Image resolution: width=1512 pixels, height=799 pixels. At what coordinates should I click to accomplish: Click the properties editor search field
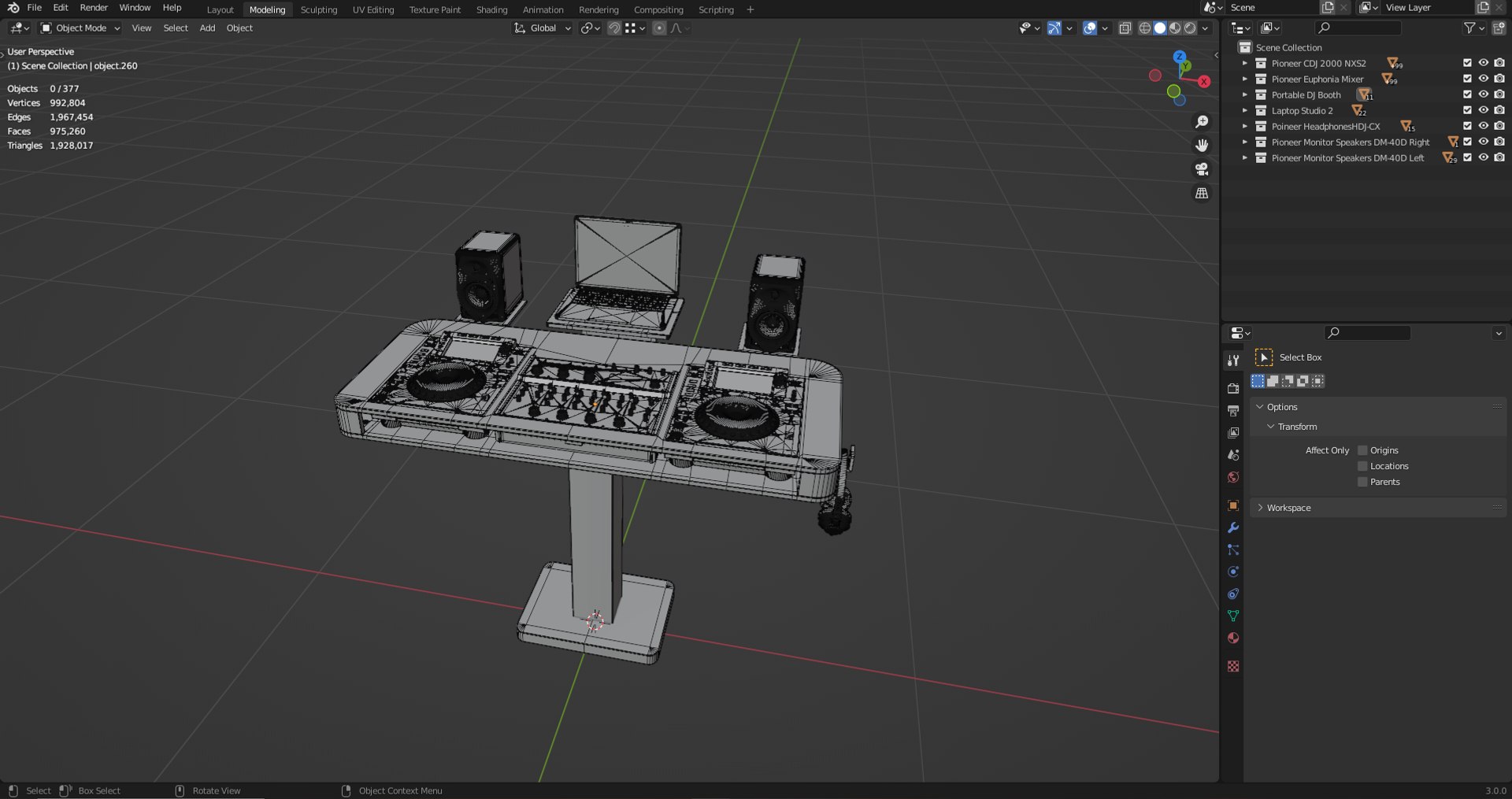point(1368,333)
